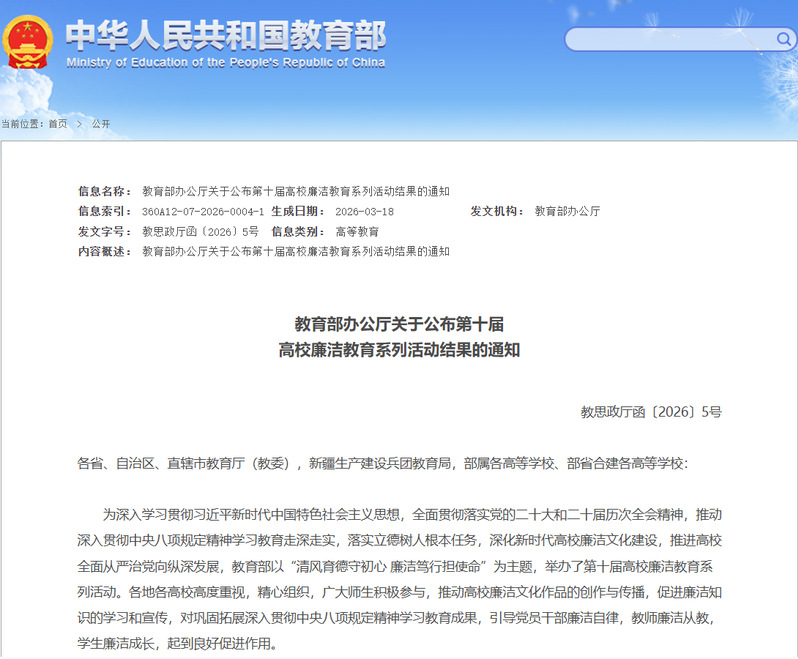Click the 生成日期 value 2026-03-18
The width and height of the screenshot is (798, 659).
coord(365,211)
